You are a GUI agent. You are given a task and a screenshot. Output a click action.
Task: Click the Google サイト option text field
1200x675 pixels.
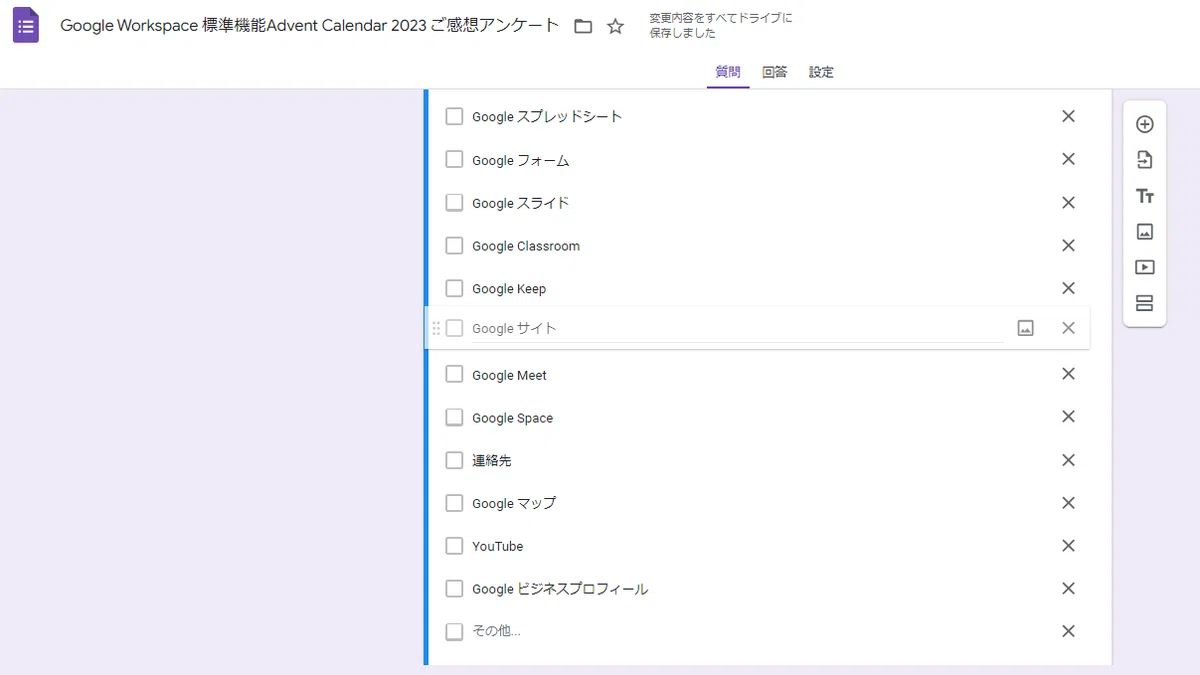click(737, 328)
